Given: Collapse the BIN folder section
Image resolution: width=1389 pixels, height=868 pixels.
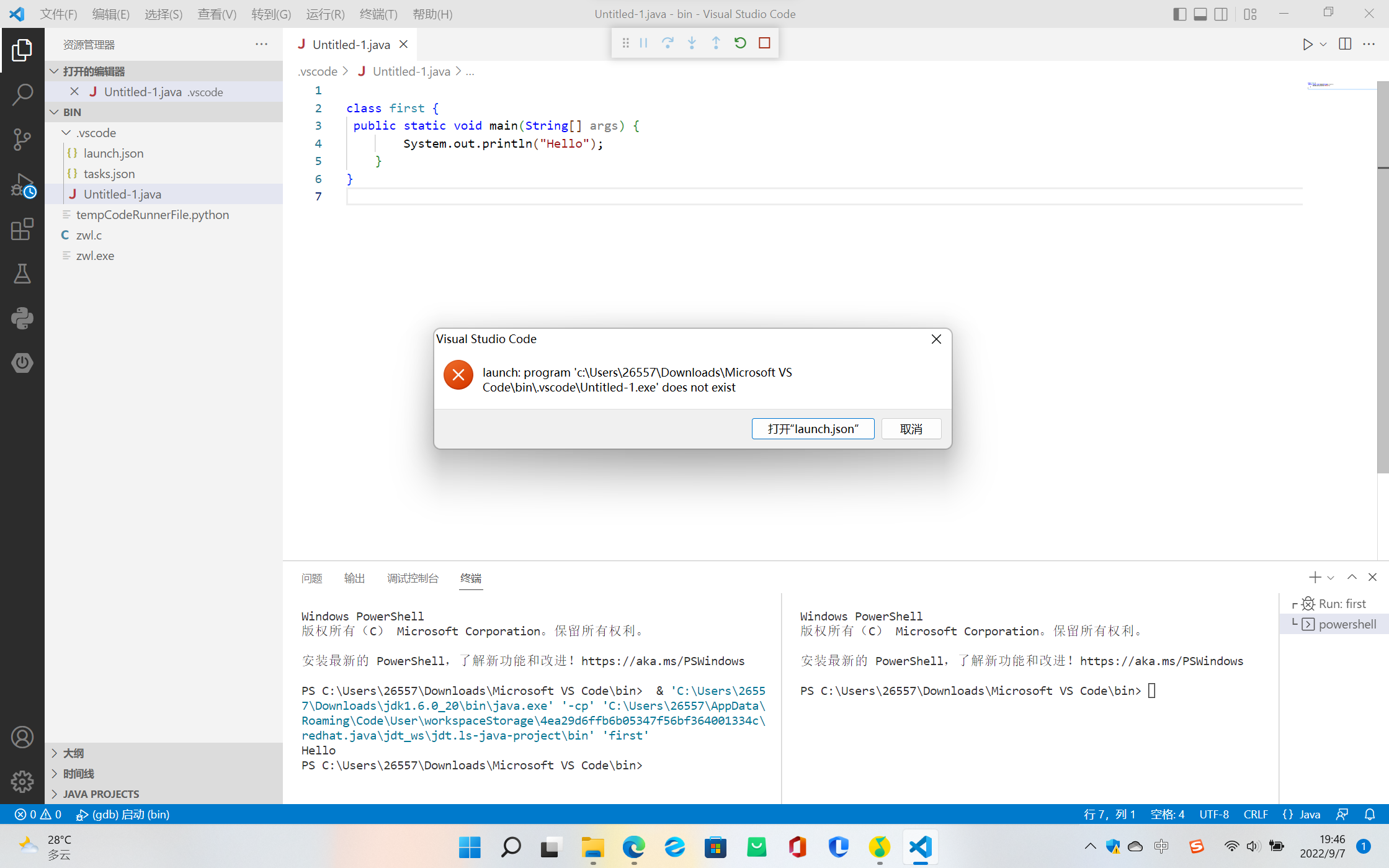Looking at the screenshot, I should (x=55, y=112).
